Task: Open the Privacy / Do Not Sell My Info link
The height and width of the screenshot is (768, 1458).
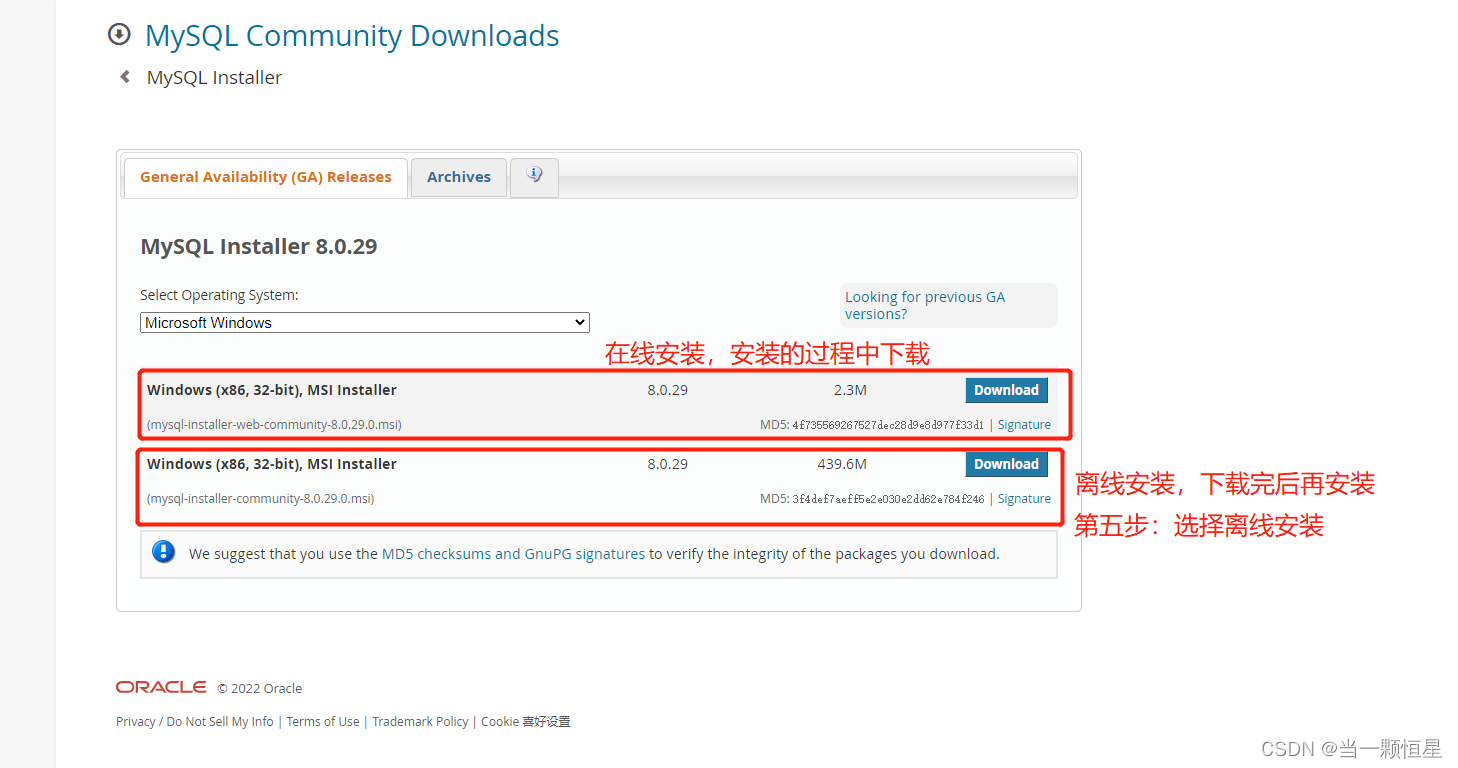Action: 195,721
